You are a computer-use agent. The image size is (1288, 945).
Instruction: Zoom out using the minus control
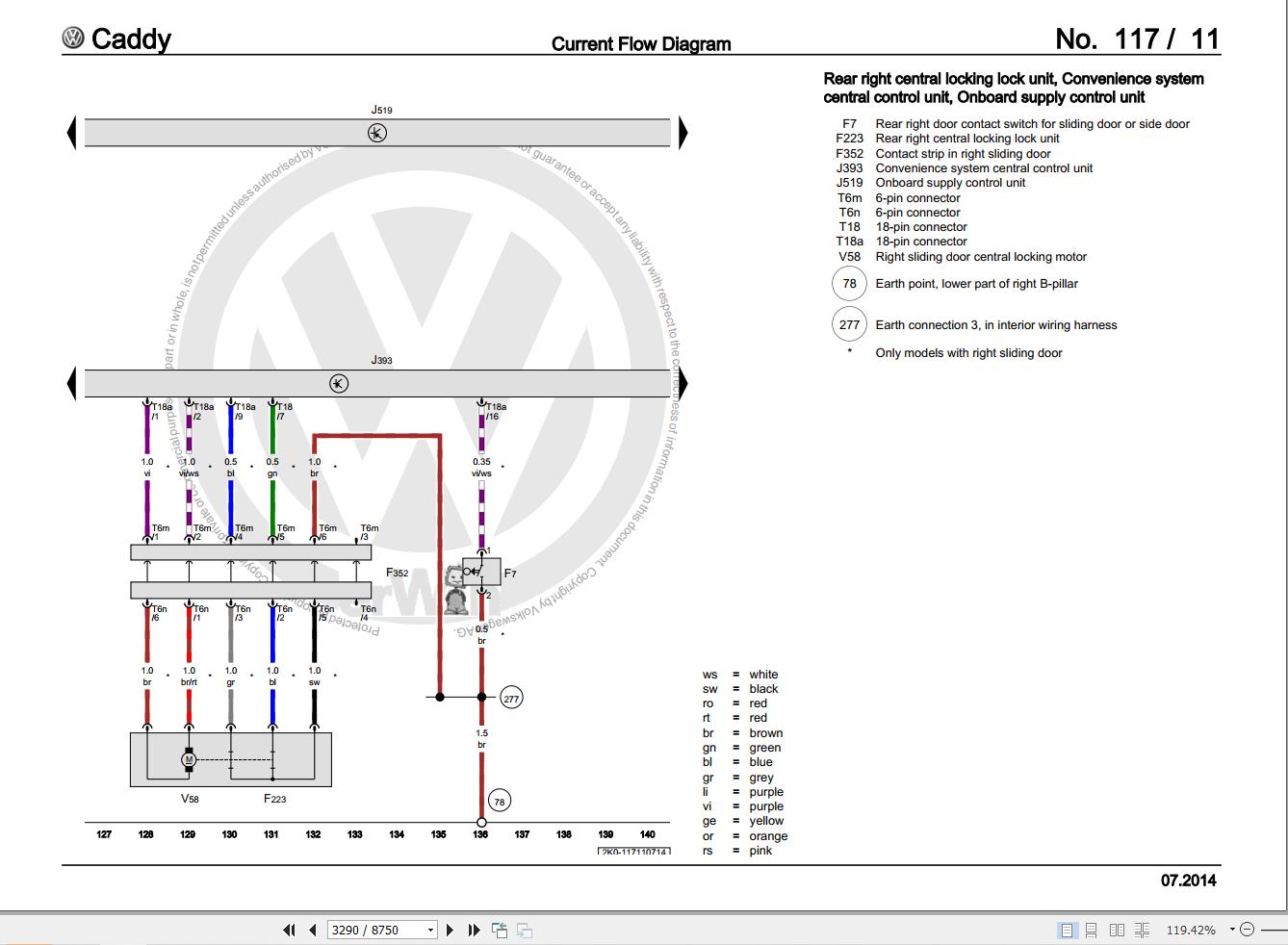click(1246, 930)
